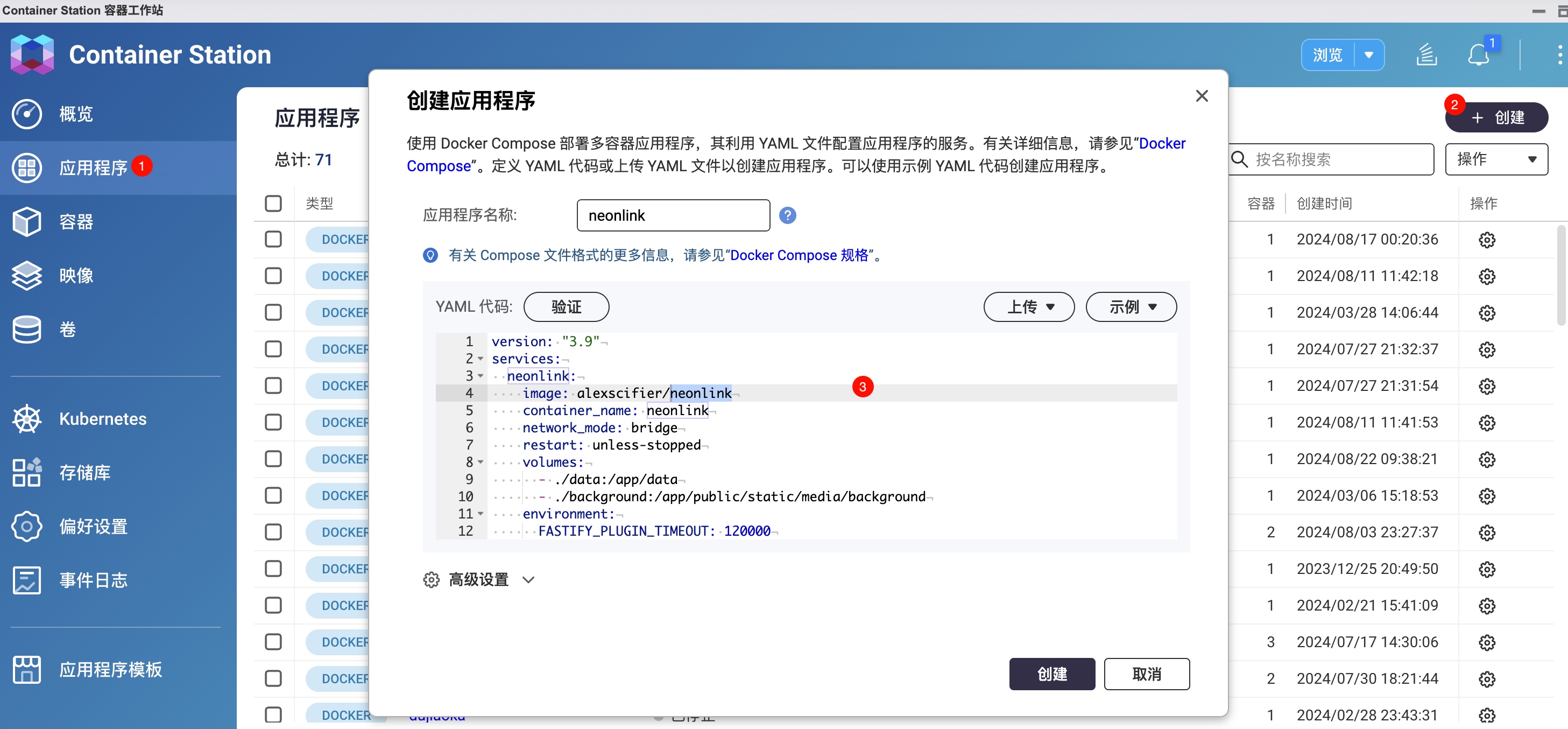
Task: Expand 高级设置 advanced settings
Action: [479, 580]
